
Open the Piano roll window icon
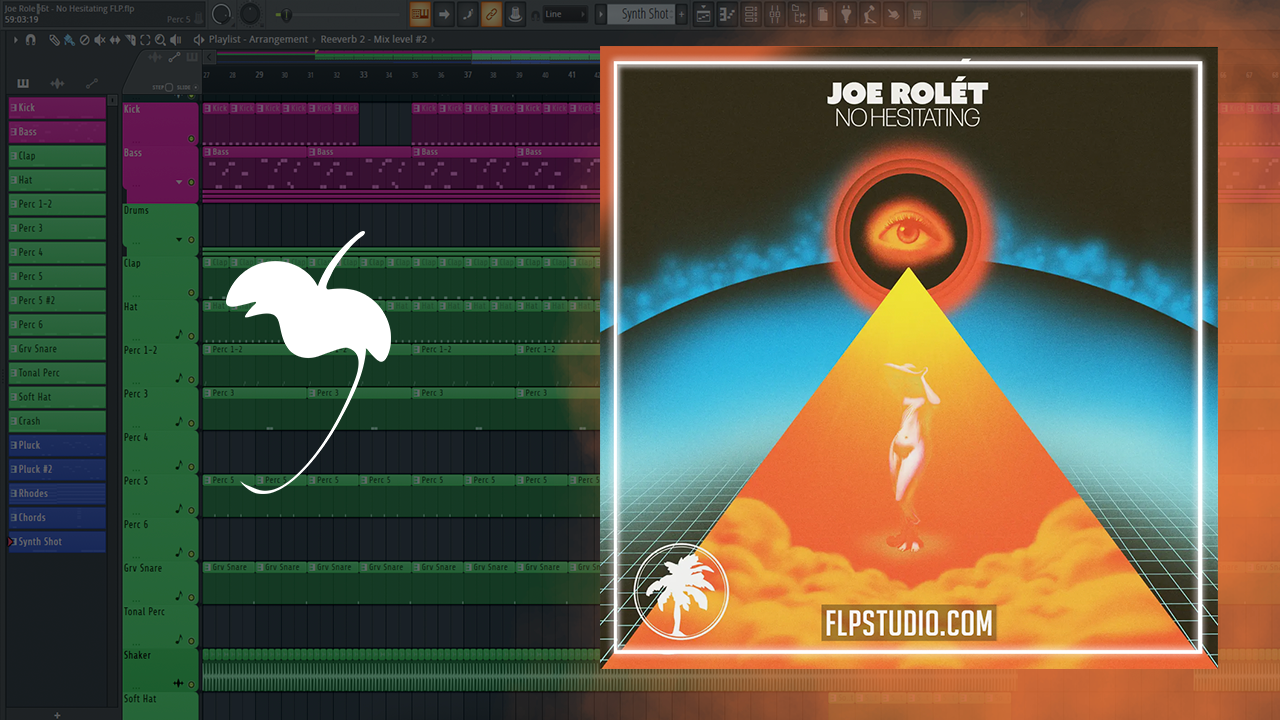point(728,14)
